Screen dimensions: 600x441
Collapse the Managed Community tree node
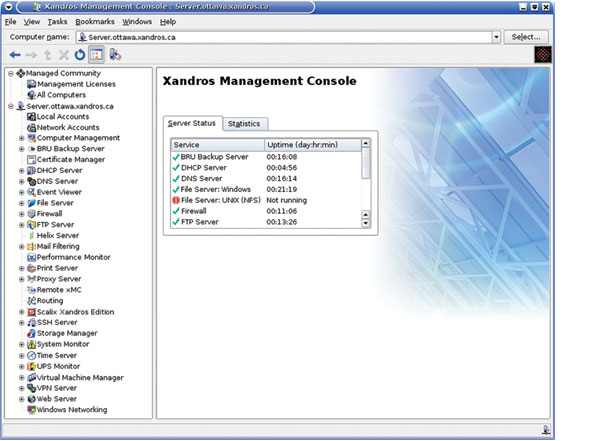[9, 73]
